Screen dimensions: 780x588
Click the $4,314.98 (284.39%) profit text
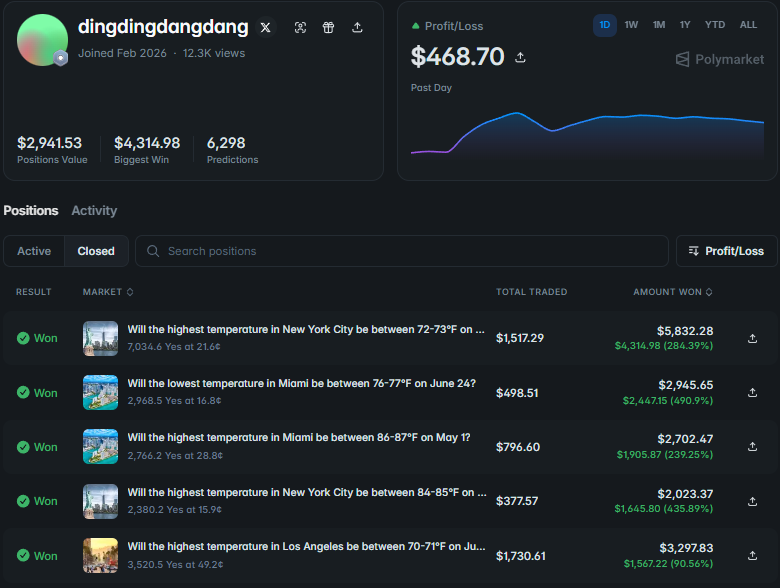pyautogui.click(x=664, y=346)
